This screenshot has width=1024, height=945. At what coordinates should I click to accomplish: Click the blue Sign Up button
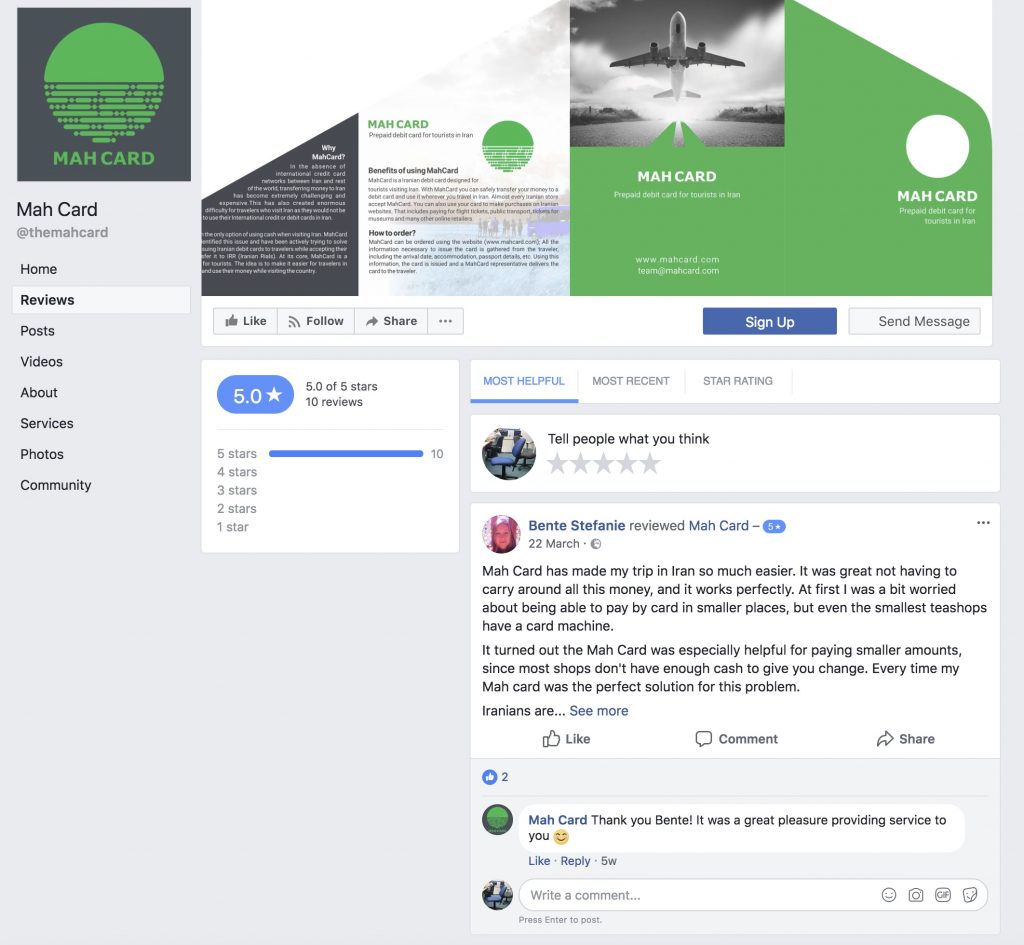pos(769,321)
